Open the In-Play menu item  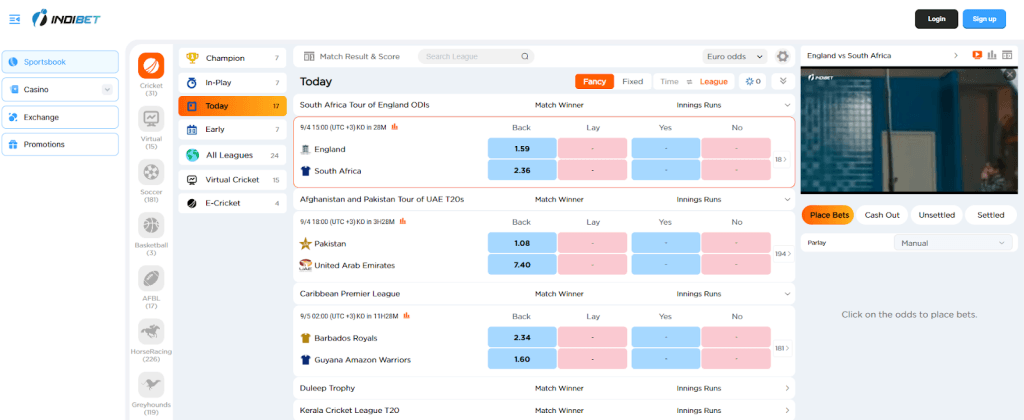(232, 83)
